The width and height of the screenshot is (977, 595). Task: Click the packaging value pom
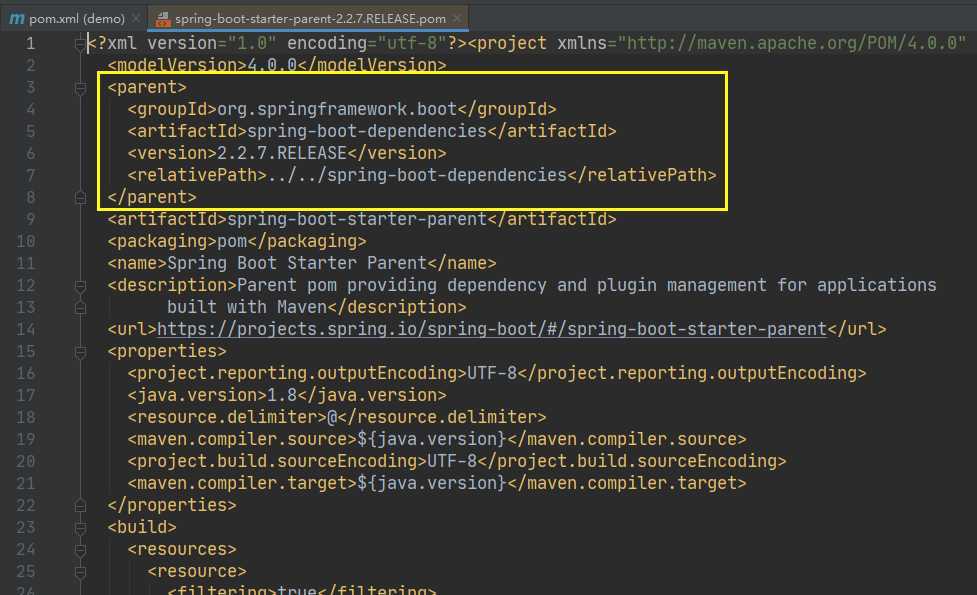point(232,241)
